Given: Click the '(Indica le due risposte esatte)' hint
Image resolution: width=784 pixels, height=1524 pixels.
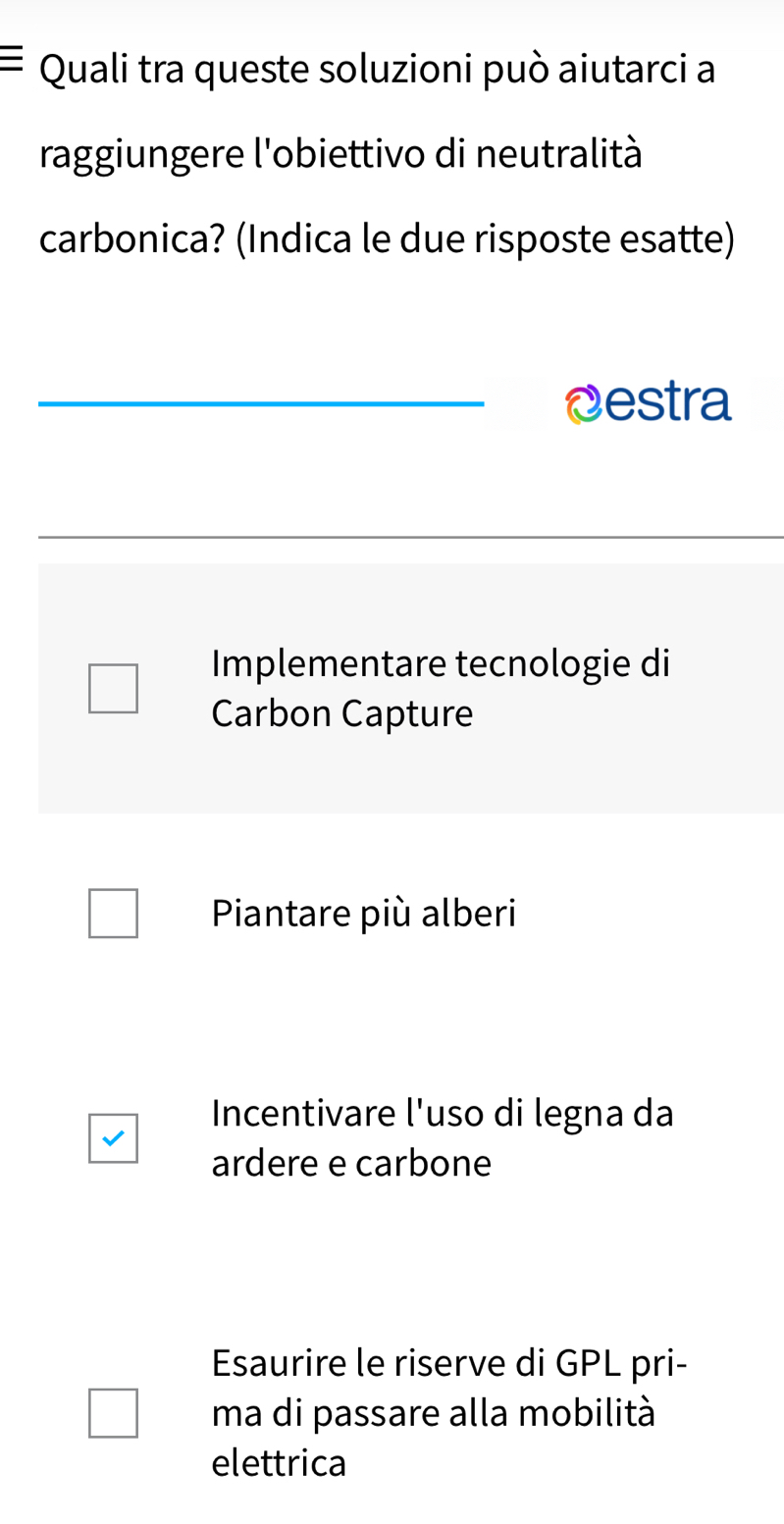Looking at the screenshot, I should [x=485, y=239].
